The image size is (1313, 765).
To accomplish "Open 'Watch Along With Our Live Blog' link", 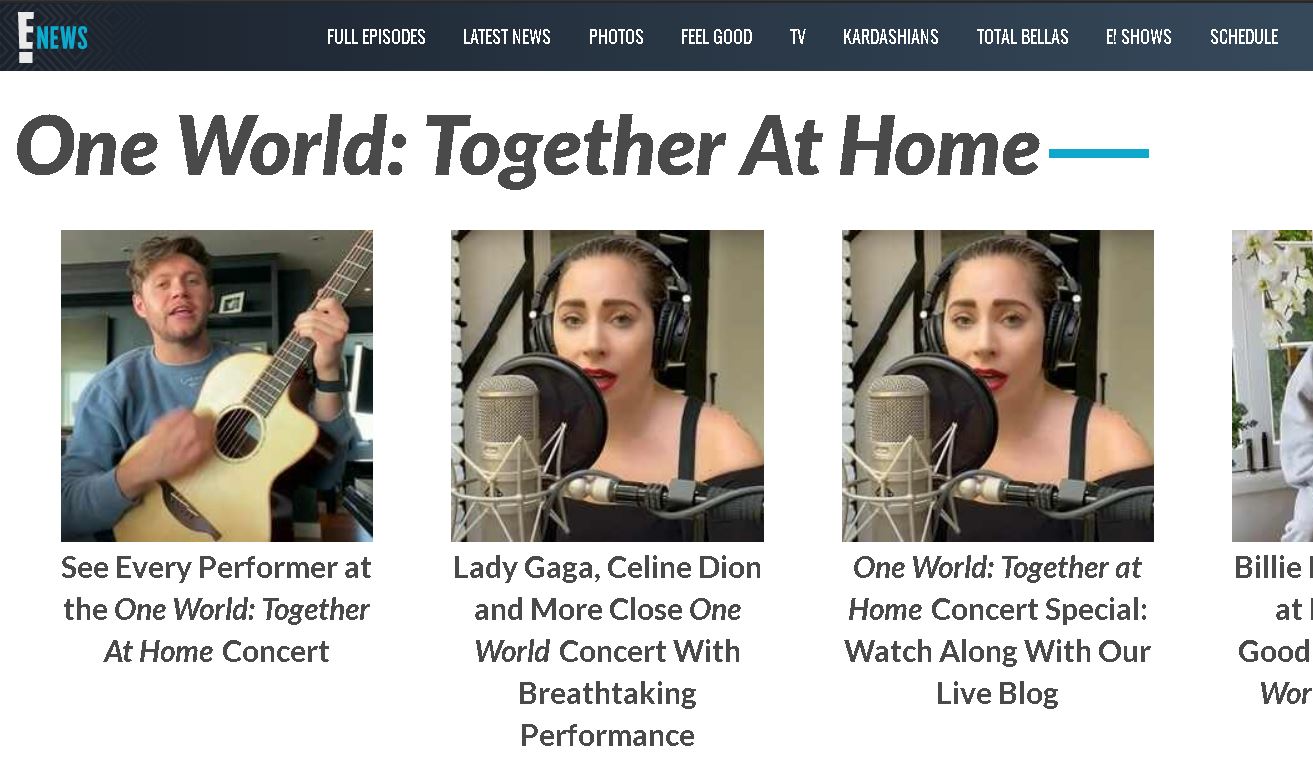I will point(998,630).
